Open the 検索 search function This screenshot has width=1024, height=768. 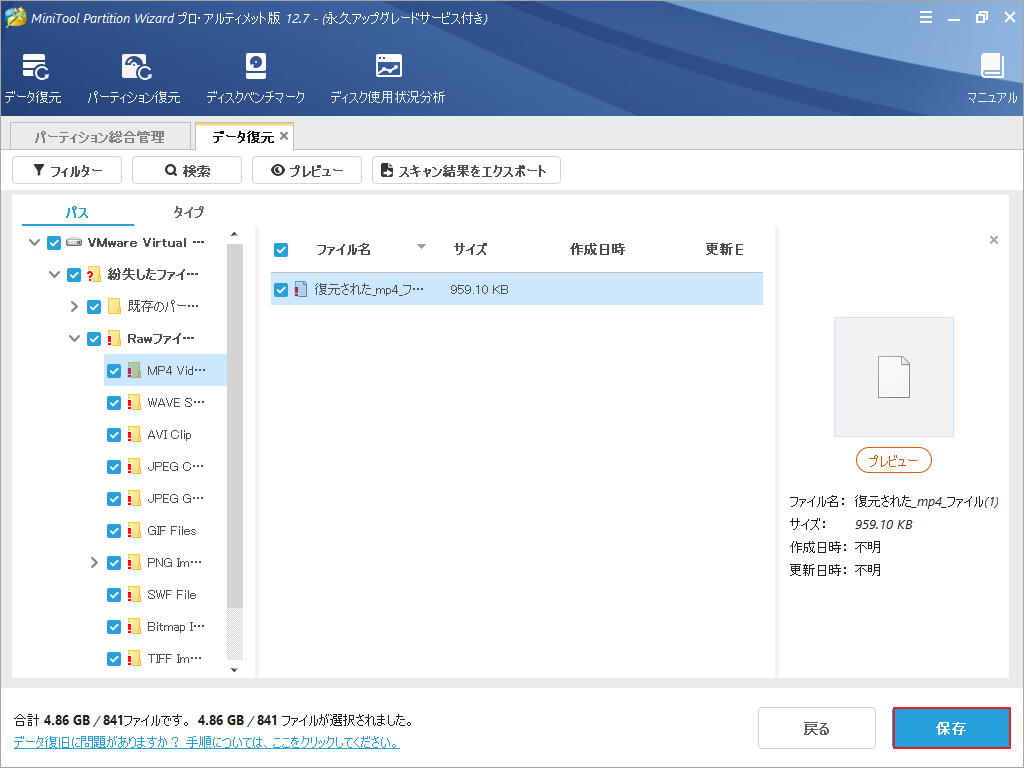coord(186,170)
